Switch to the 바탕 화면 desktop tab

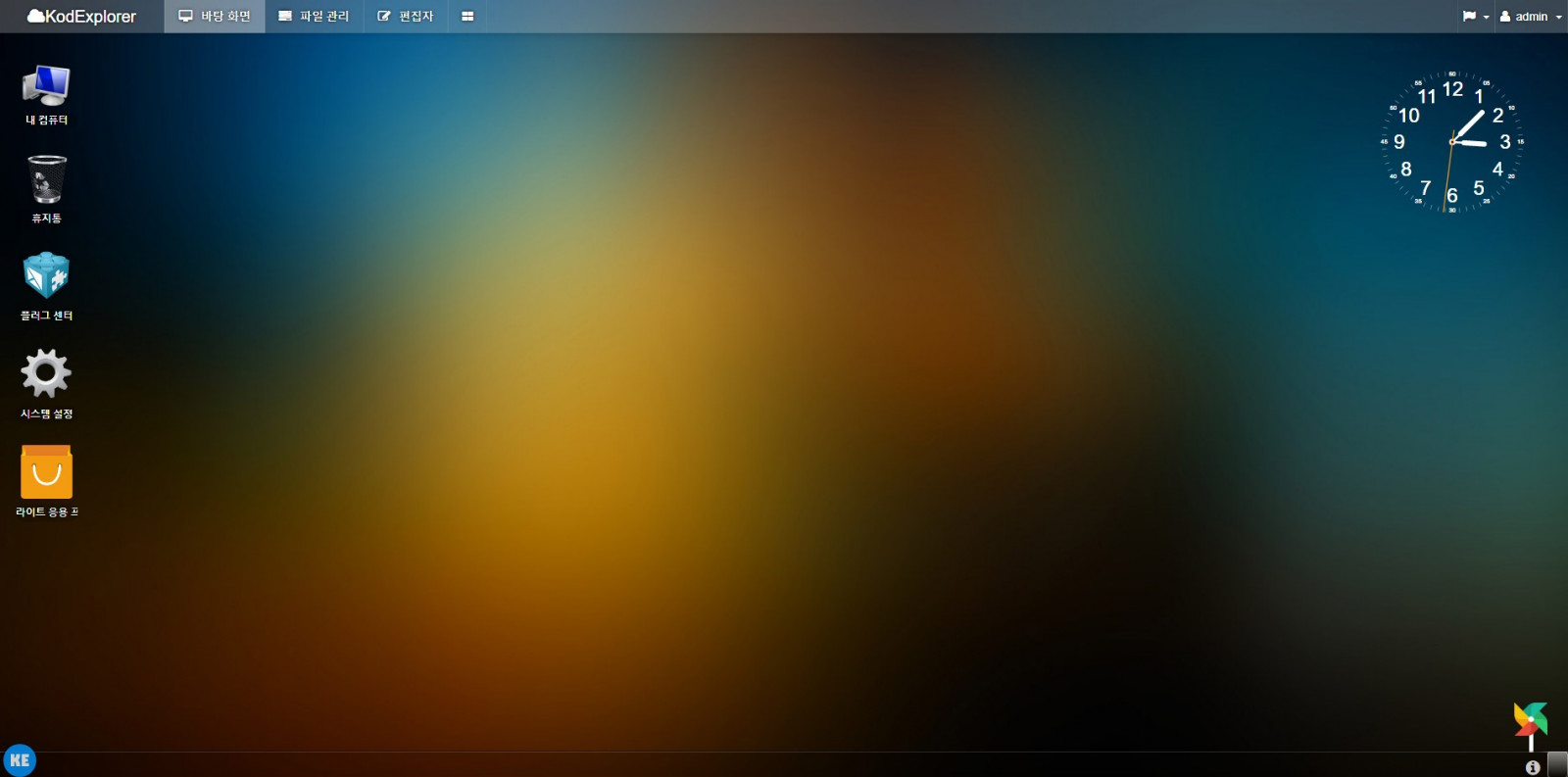pyautogui.click(x=215, y=17)
